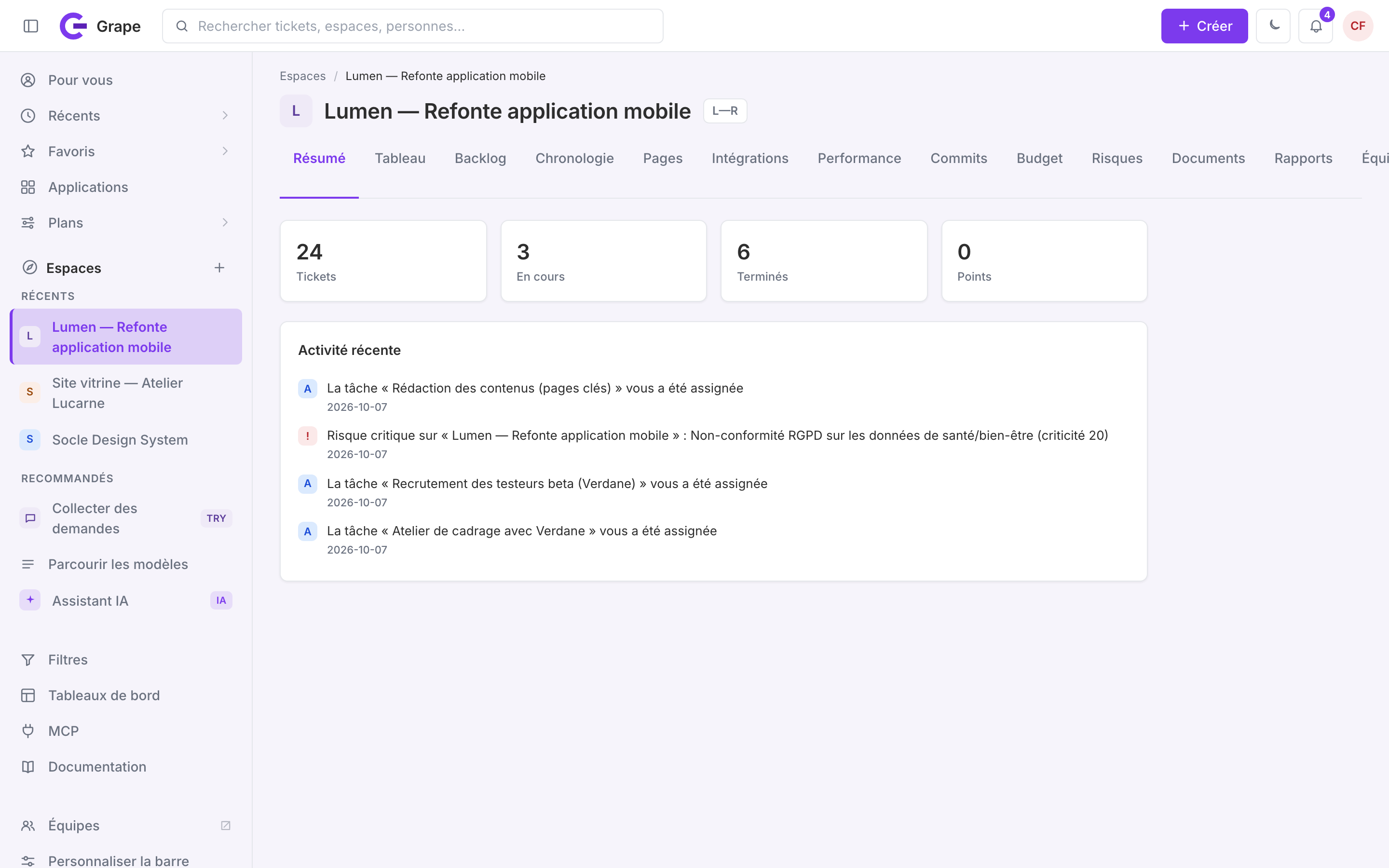Expand the Récents chevron
Image resolution: width=1389 pixels, height=868 pixels.
[225, 115]
